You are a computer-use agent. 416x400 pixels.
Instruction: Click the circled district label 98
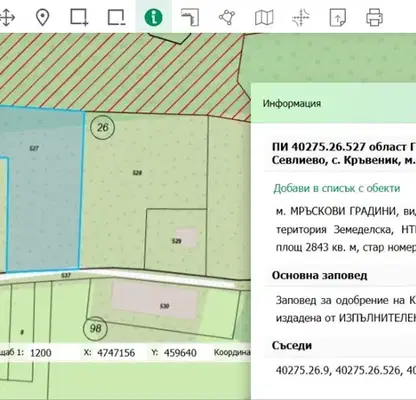click(95, 328)
